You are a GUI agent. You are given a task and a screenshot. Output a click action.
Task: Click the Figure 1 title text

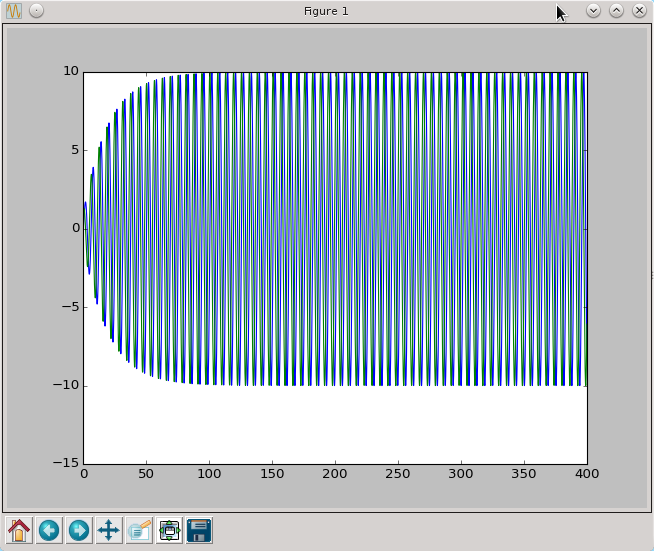[x=326, y=11]
